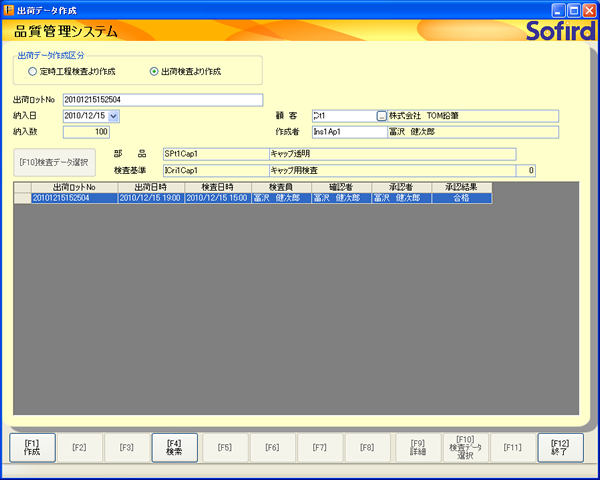
Task: Select 出荷検査より作成 radio option
Action: [154, 72]
